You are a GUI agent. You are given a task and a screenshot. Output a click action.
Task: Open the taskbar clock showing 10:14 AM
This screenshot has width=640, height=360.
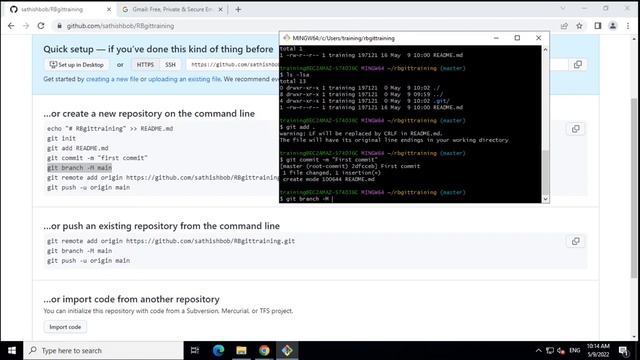coord(598,351)
